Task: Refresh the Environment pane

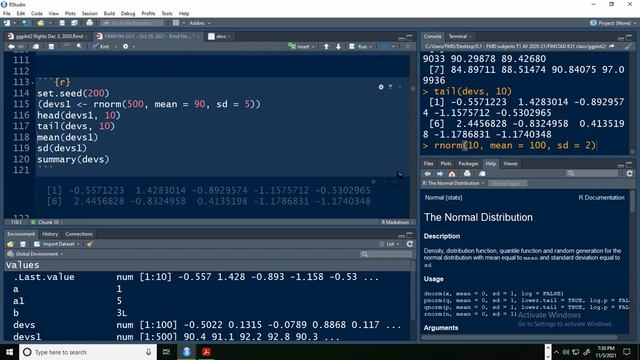Action: click(x=410, y=244)
